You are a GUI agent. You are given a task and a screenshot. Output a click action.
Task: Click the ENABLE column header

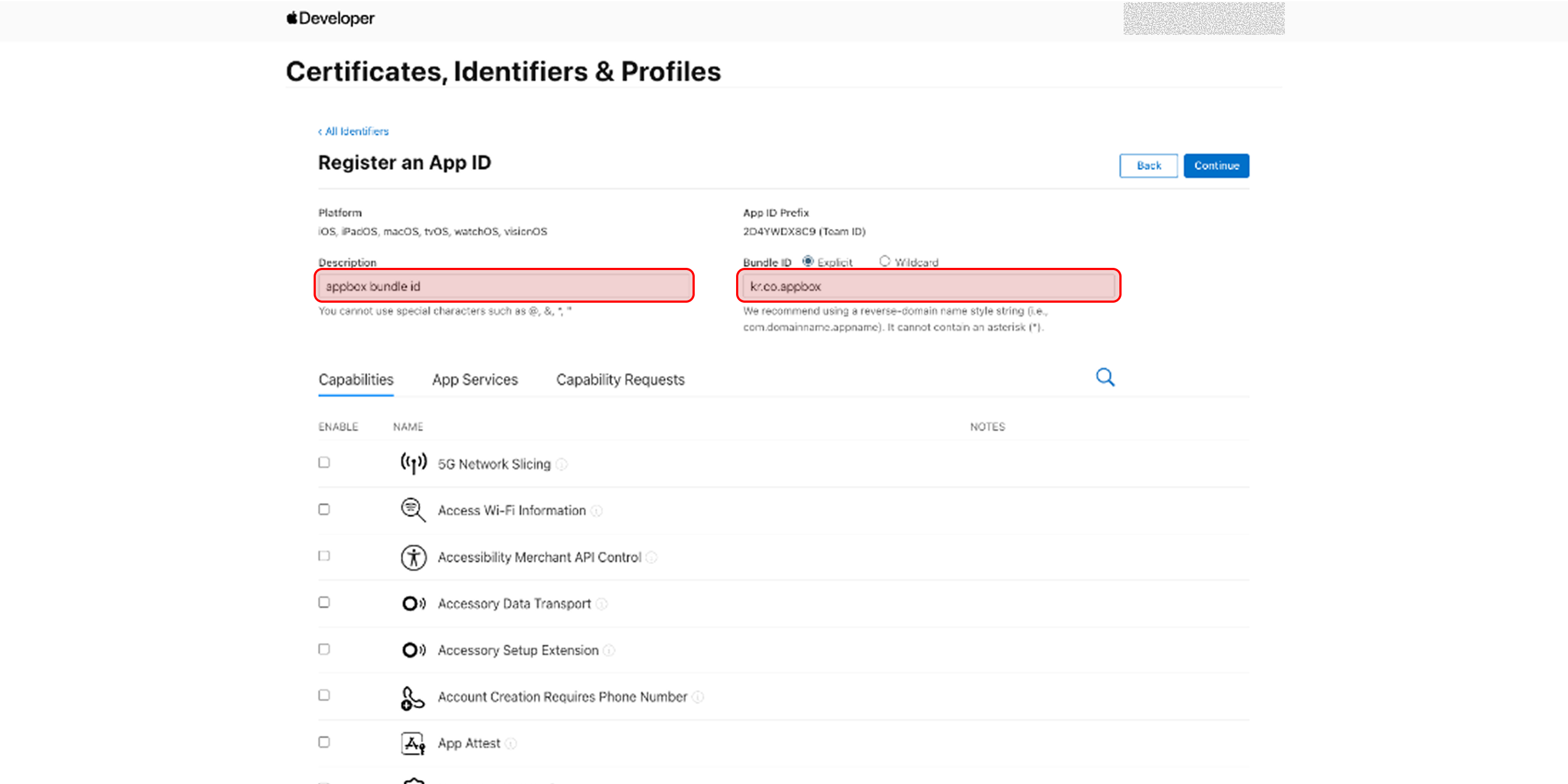tap(339, 427)
